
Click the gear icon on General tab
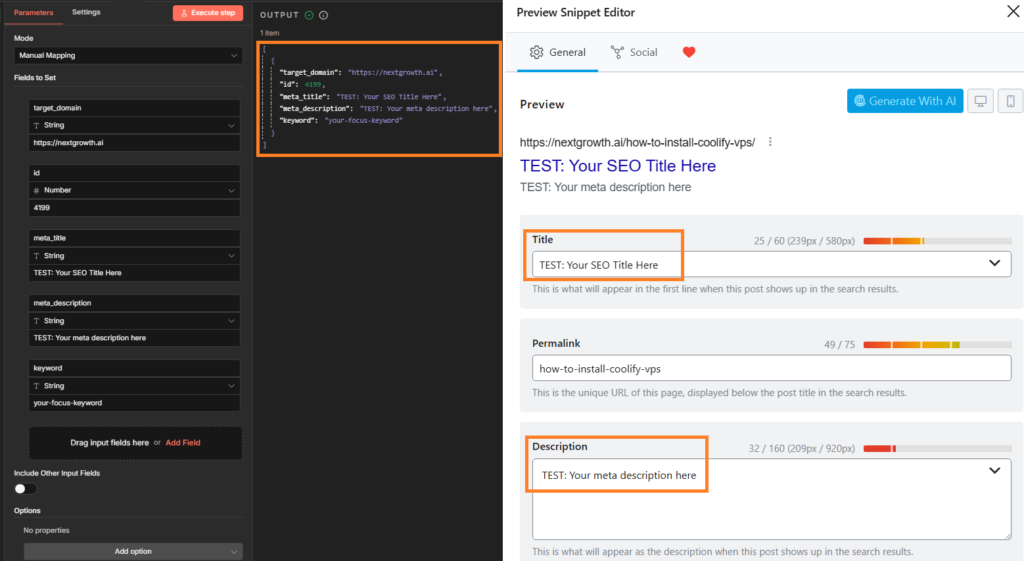537,52
